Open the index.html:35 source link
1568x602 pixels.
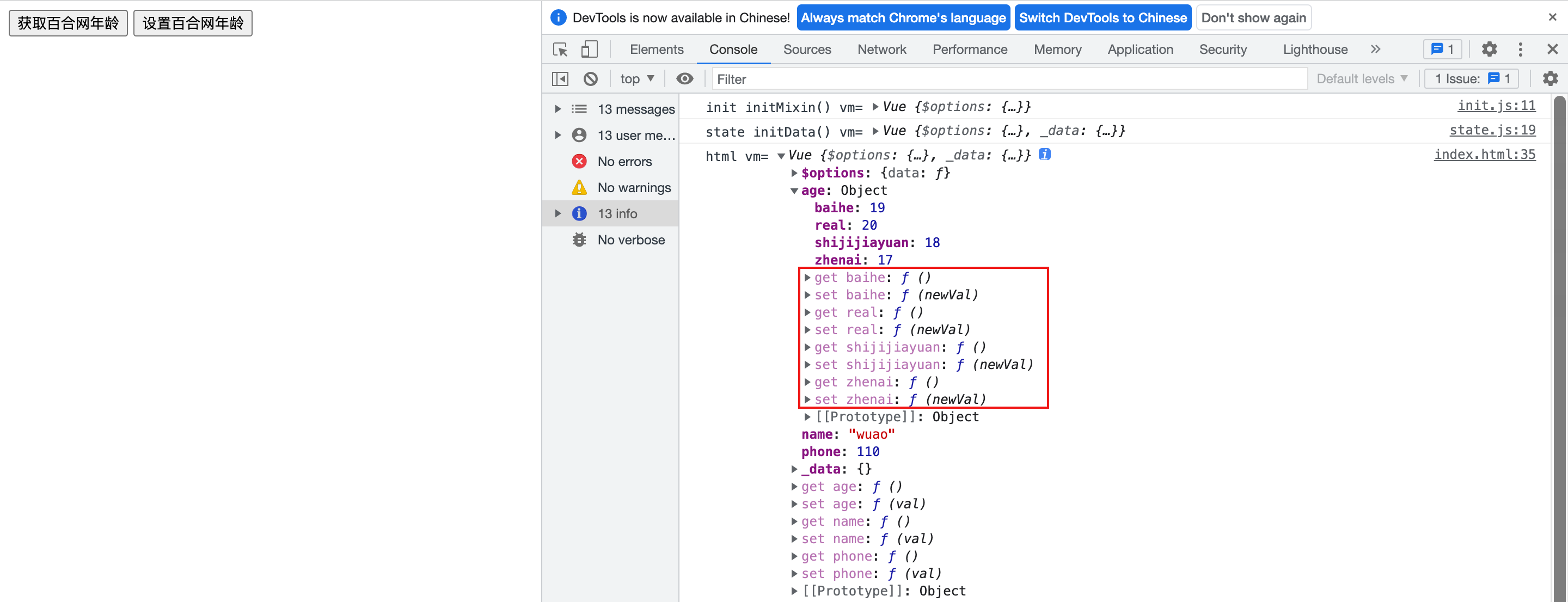(1484, 155)
